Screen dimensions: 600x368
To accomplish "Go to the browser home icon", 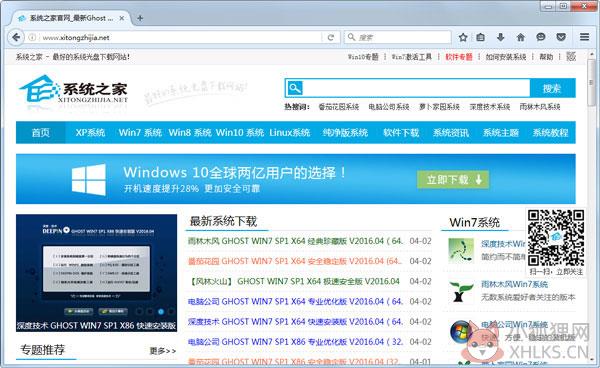I will (x=520, y=37).
